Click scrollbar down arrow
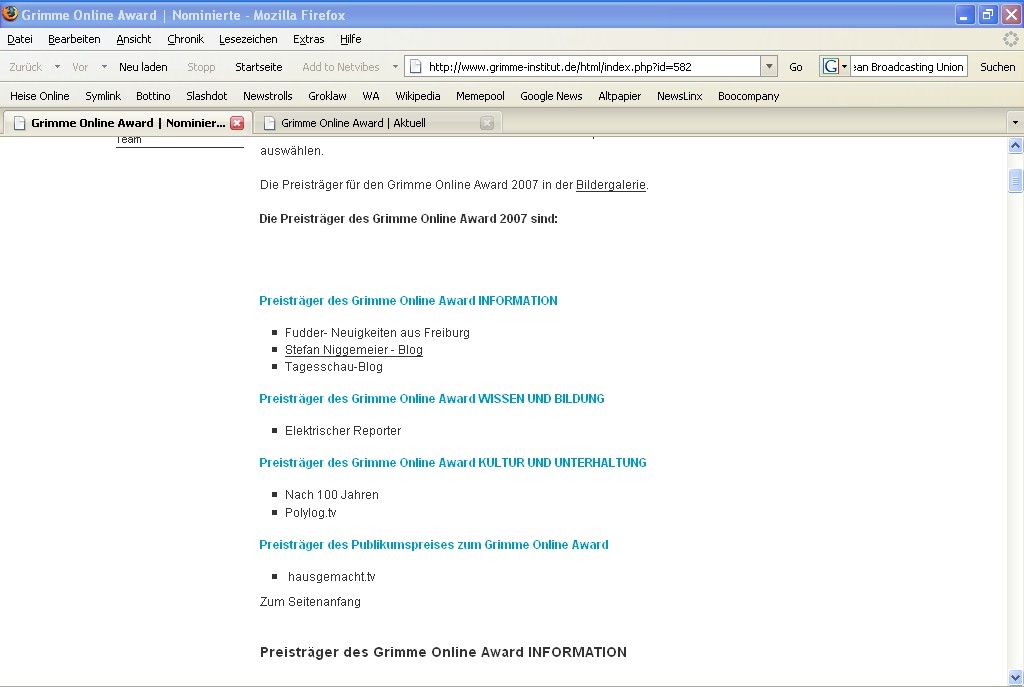This screenshot has width=1024, height=687. 1015,677
